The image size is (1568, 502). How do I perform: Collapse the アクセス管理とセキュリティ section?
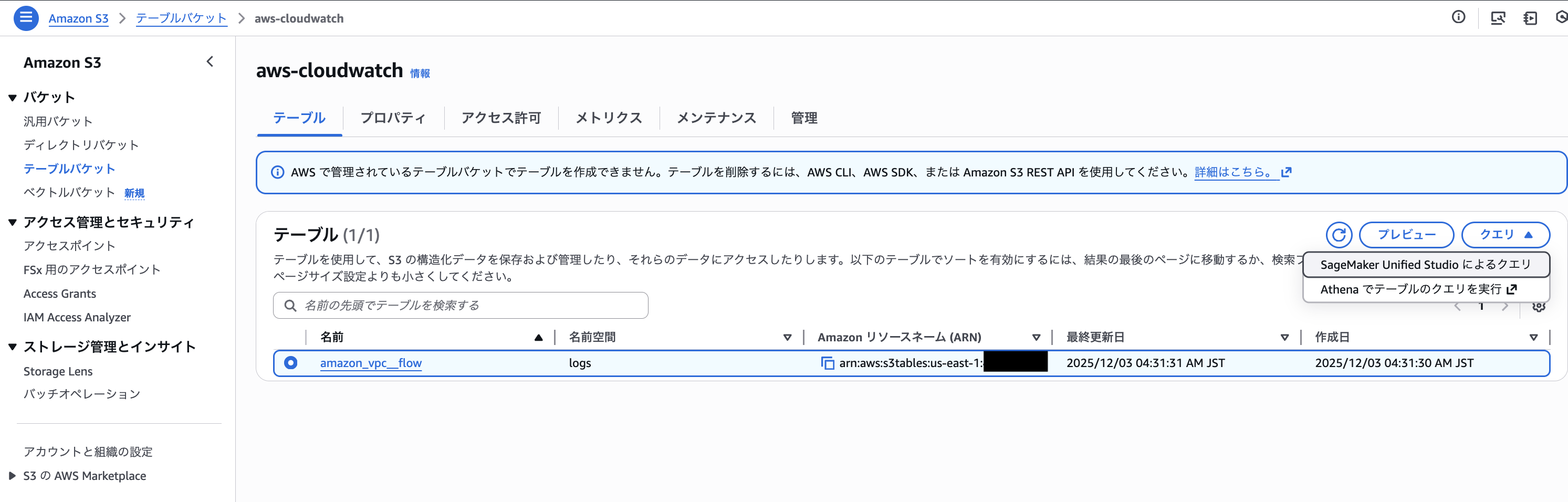click(x=12, y=222)
